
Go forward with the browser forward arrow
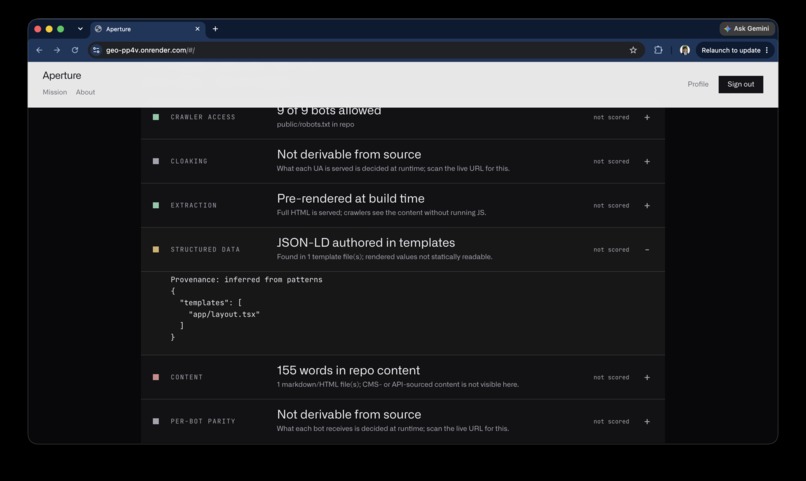click(57, 50)
